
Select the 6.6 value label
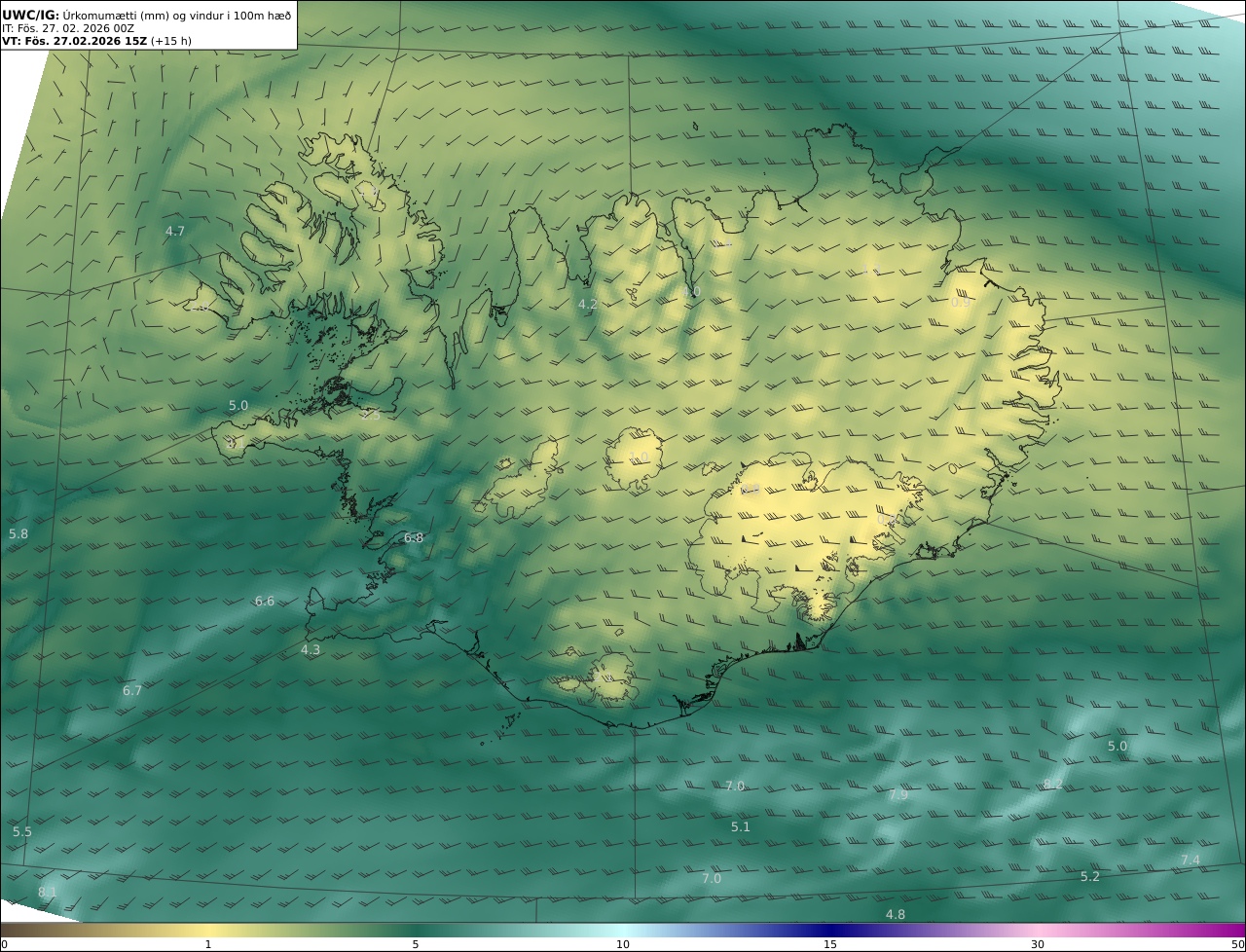[265, 602]
